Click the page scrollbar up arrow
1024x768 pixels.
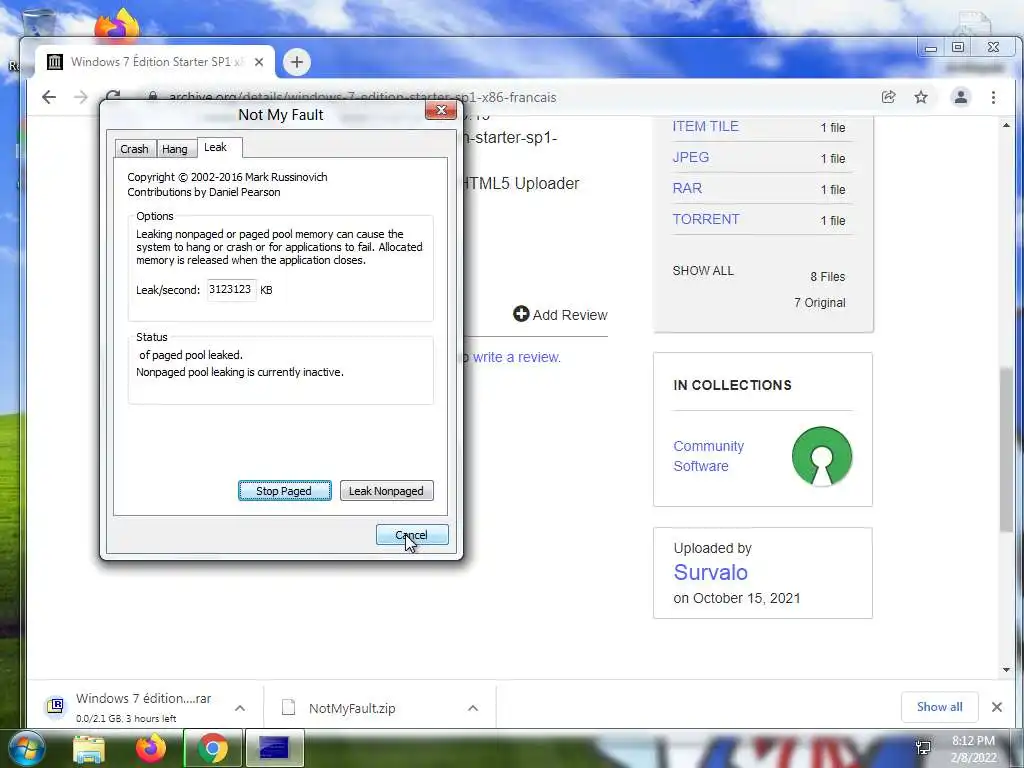coord(1006,125)
